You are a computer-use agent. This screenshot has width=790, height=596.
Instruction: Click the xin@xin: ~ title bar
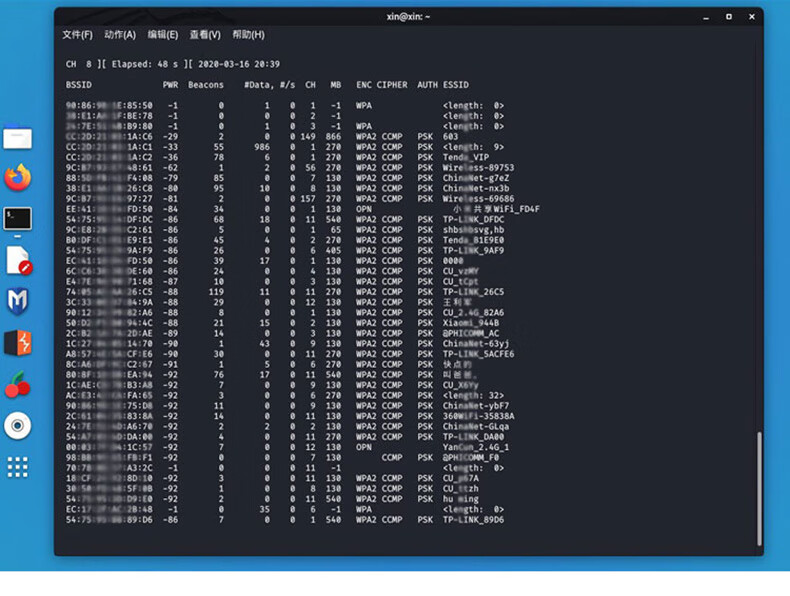408,16
